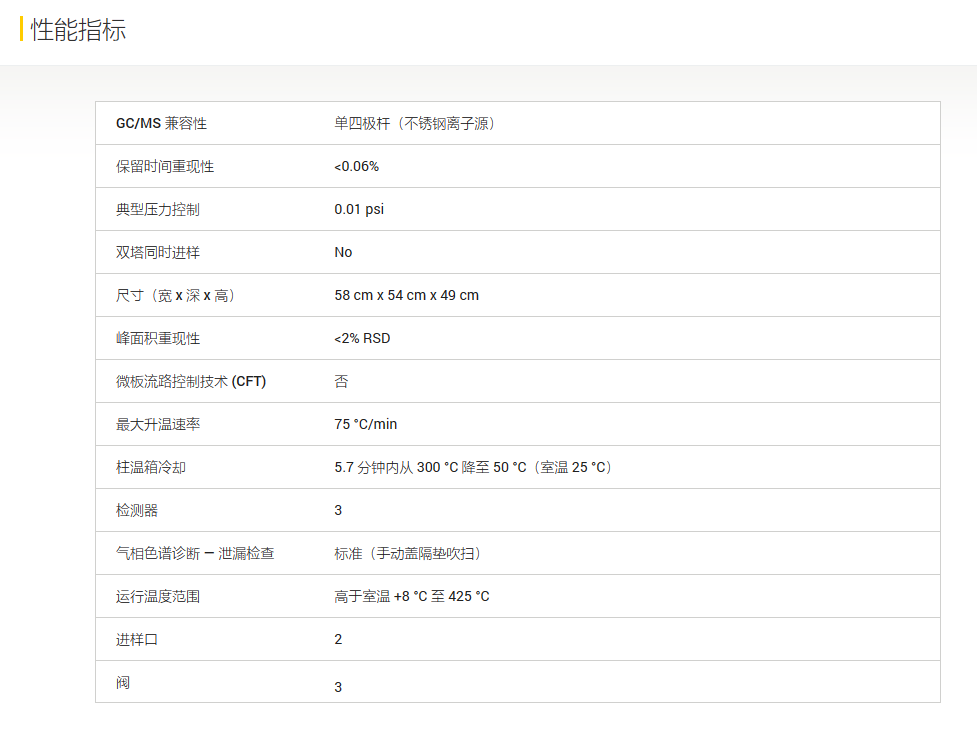Click the 标准（手动盖隔垫吹扫）value

pos(415,554)
